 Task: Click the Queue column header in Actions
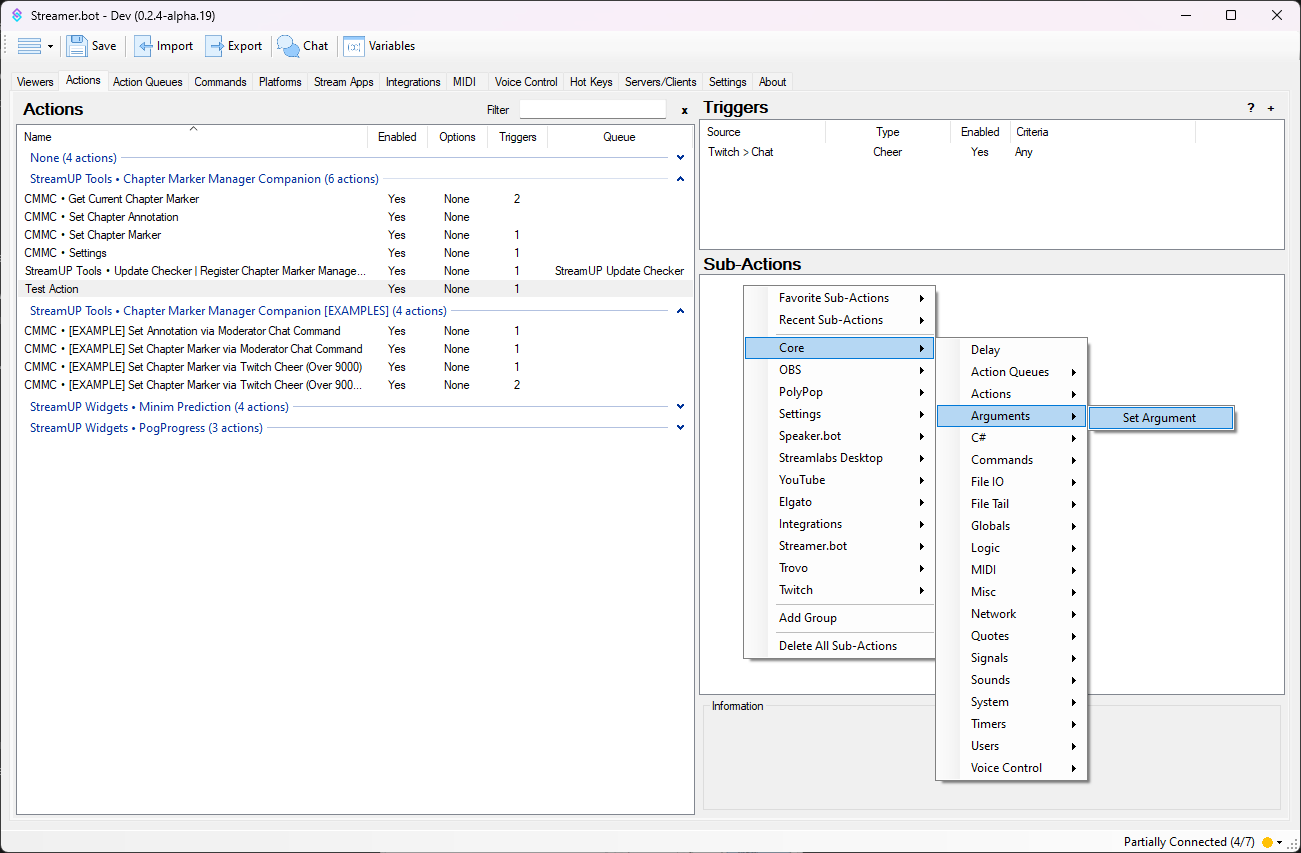pyautogui.click(x=619, y=137)
